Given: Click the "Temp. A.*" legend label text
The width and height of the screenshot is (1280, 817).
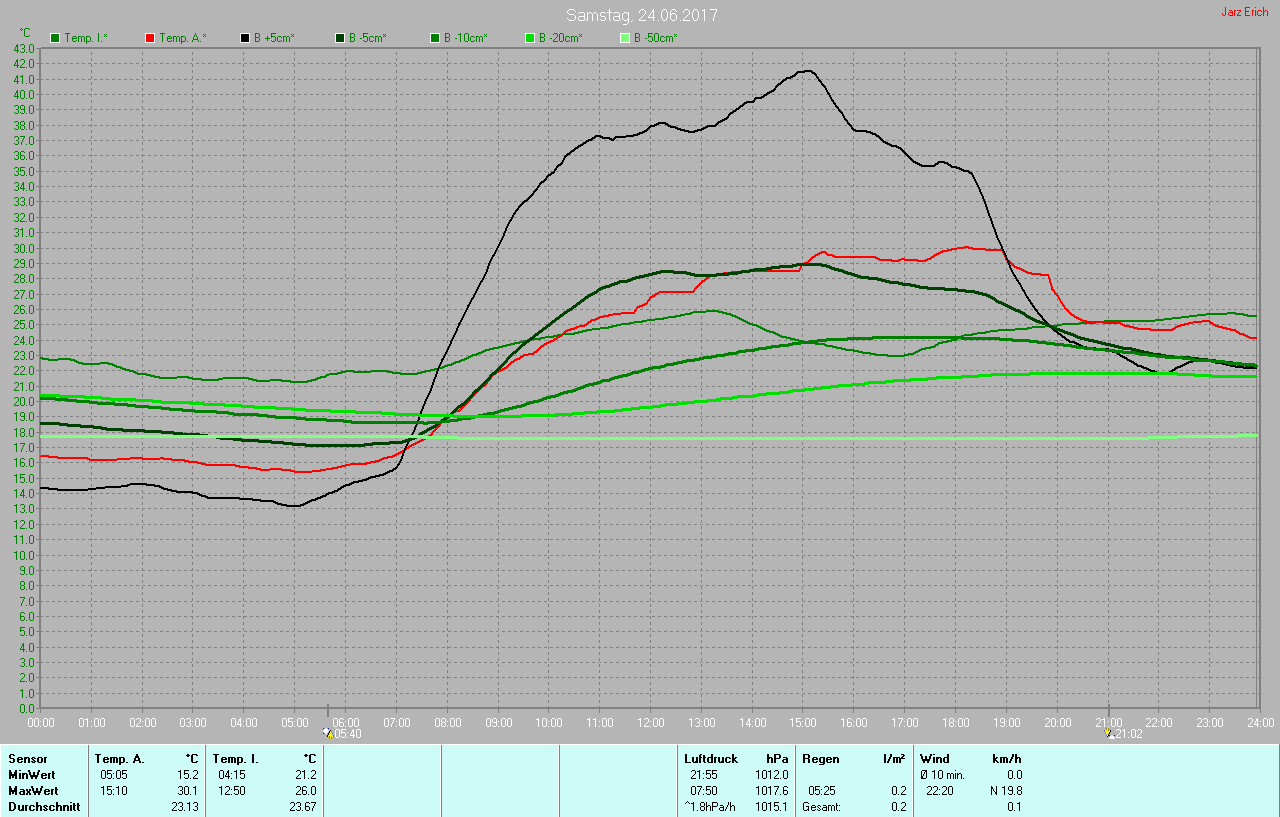Looking at the screenshot, I should pos(183,38).
